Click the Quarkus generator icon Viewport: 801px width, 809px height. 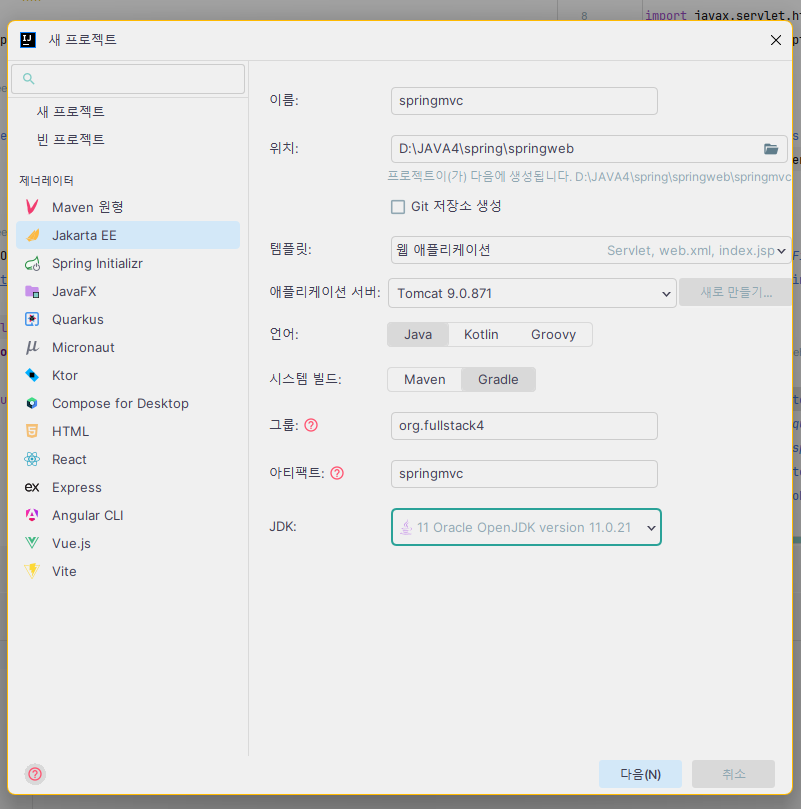(32, 319)
